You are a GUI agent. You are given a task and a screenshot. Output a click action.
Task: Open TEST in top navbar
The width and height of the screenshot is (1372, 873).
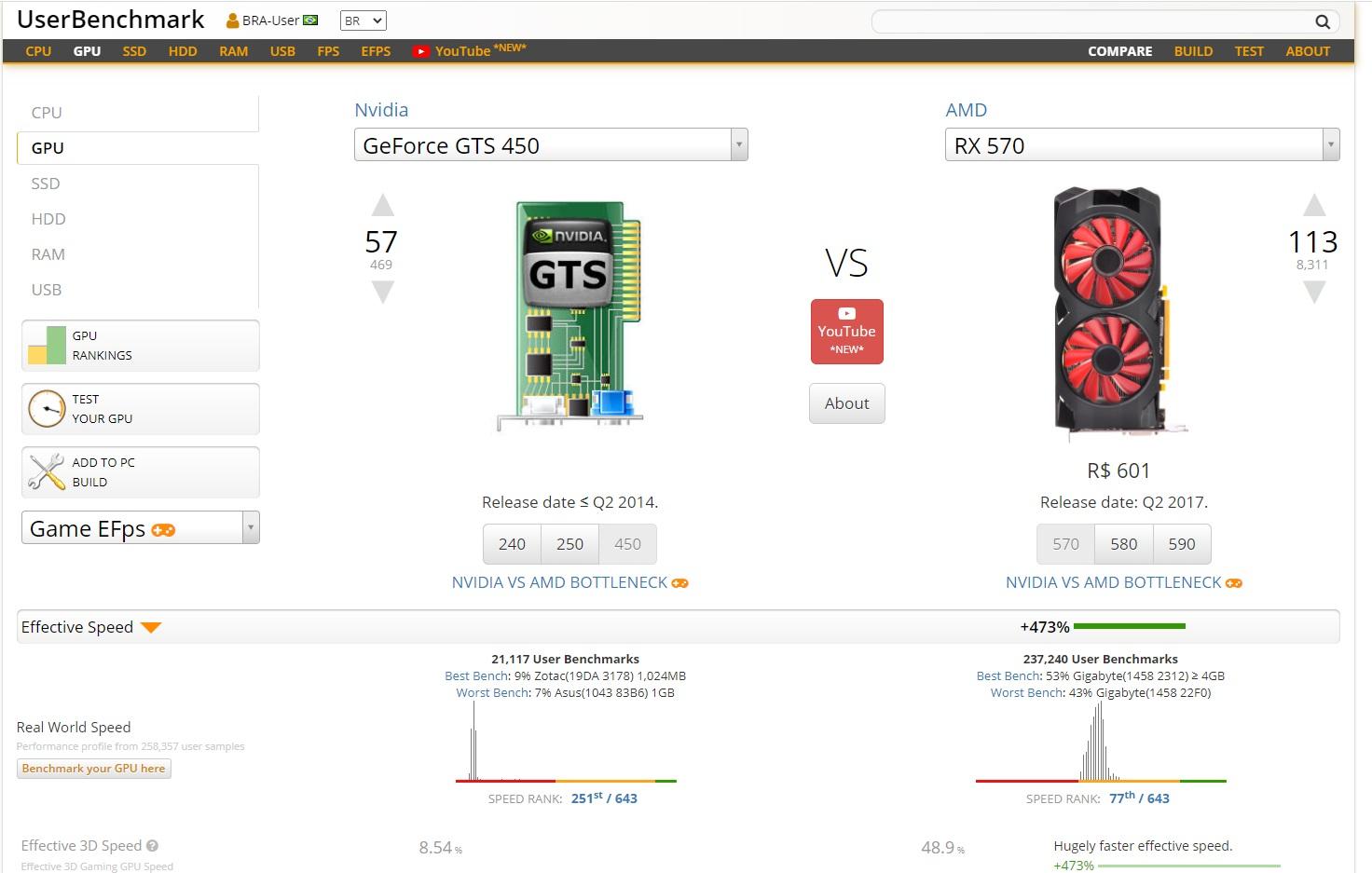coord(1249,51)
